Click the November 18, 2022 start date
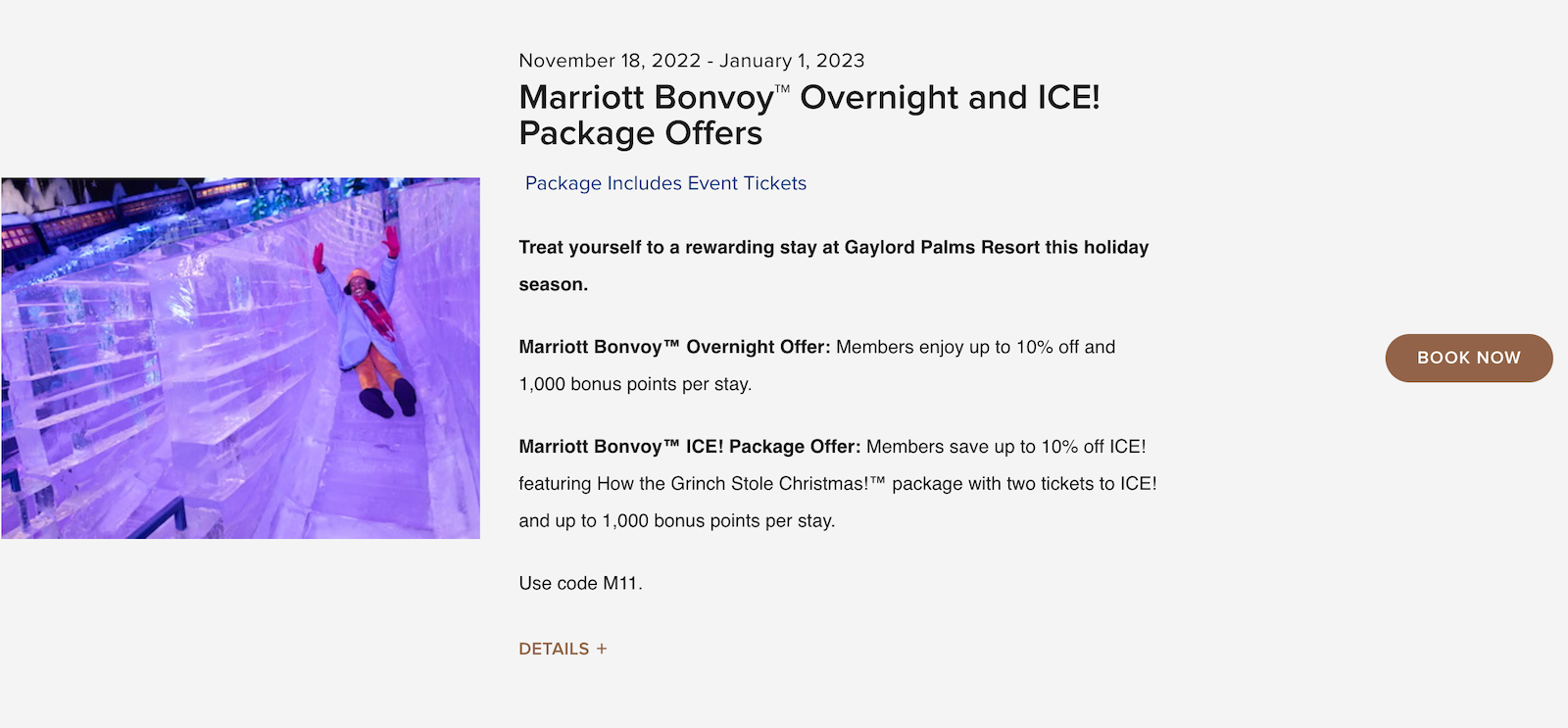Viewport: 1568px width, 728px height. pos(610,61)
